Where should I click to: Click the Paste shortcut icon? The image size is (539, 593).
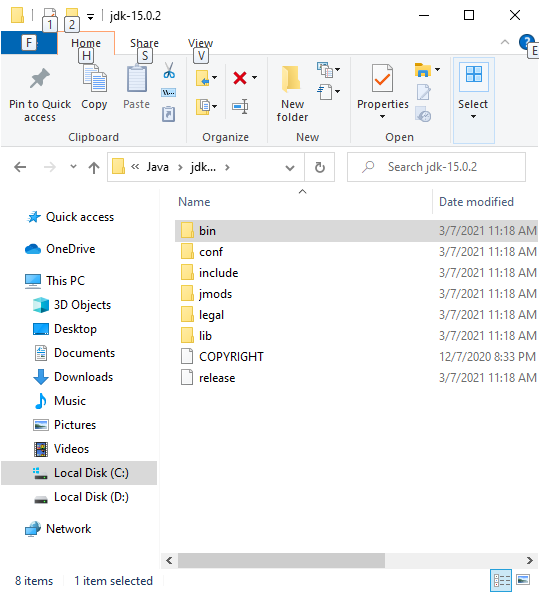click(169, 114)
